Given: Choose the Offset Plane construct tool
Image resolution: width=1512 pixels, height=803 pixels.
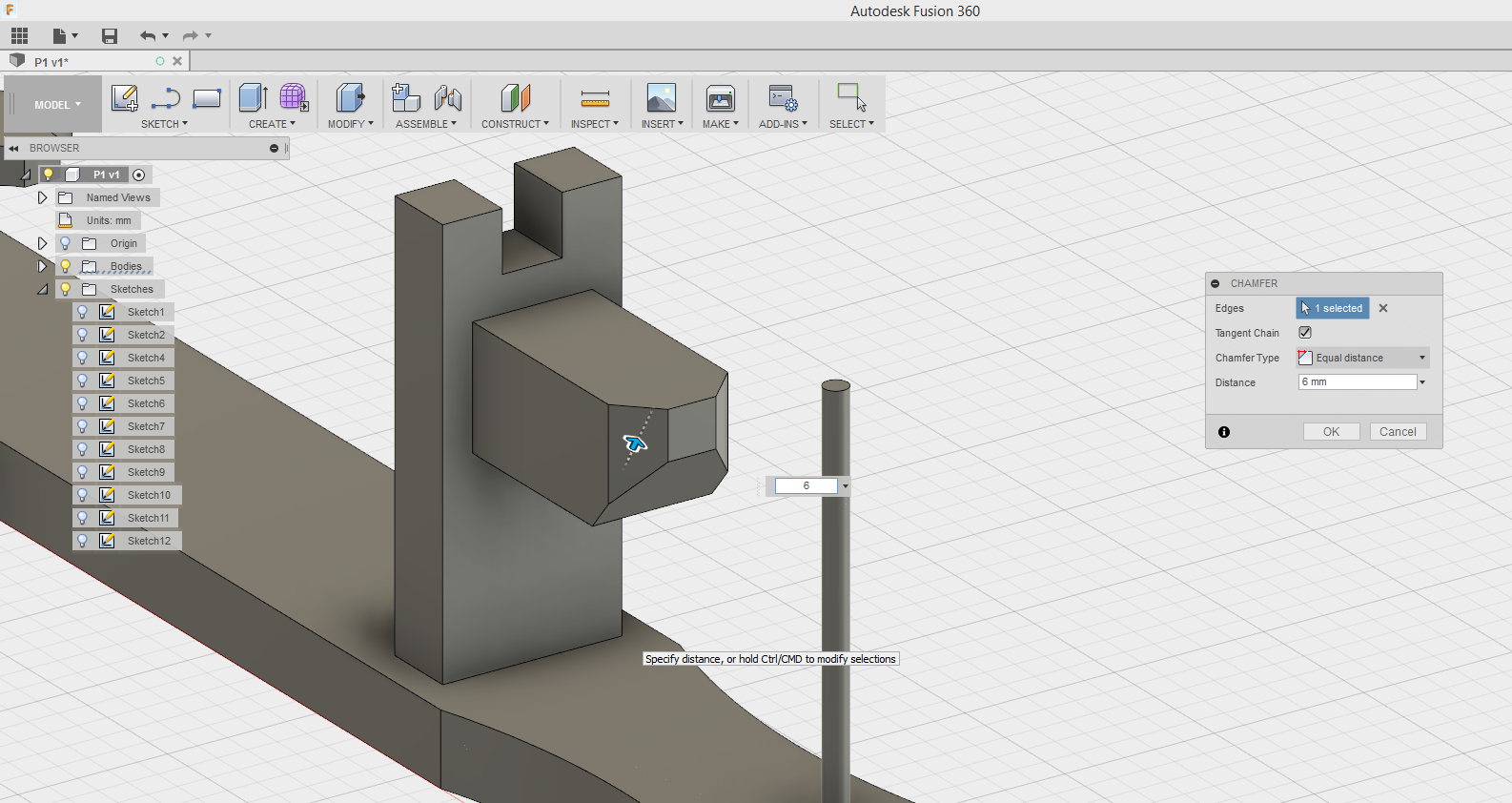Looking at the screenshot, I should (x=515, y=97).
